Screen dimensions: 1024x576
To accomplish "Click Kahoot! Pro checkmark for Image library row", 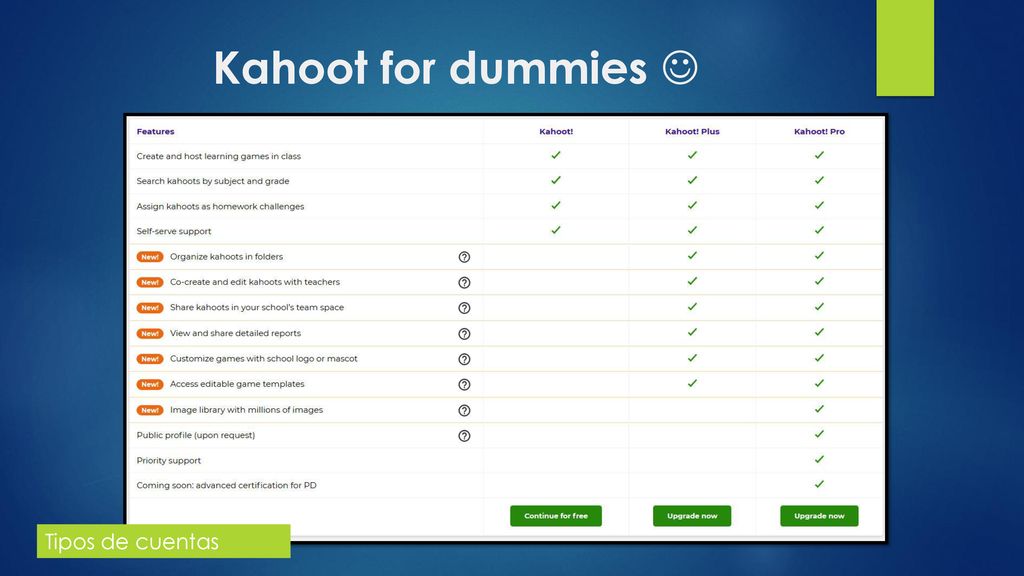I will click(819, 409).
